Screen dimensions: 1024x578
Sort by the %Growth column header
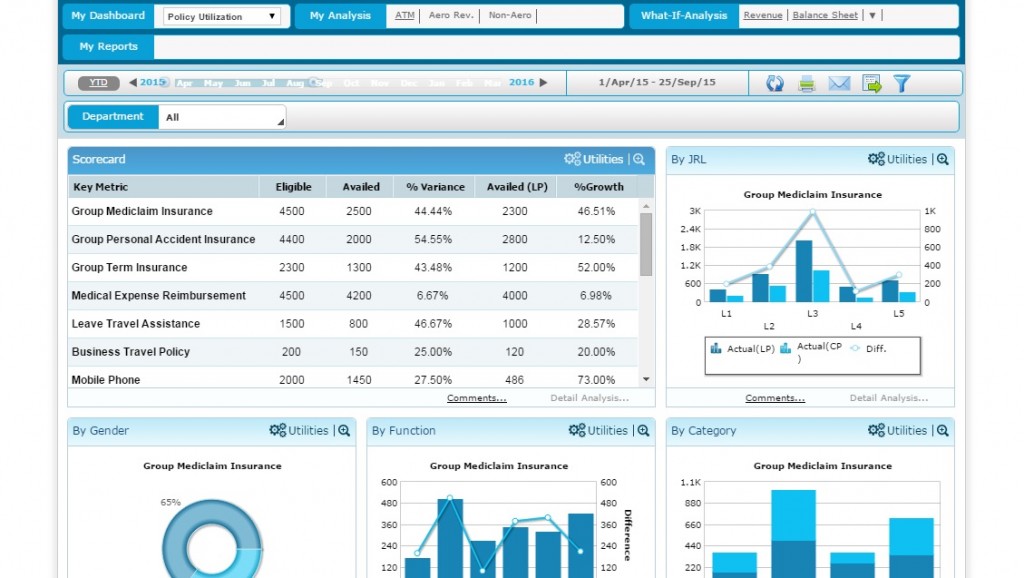click(x=599, y=187)
